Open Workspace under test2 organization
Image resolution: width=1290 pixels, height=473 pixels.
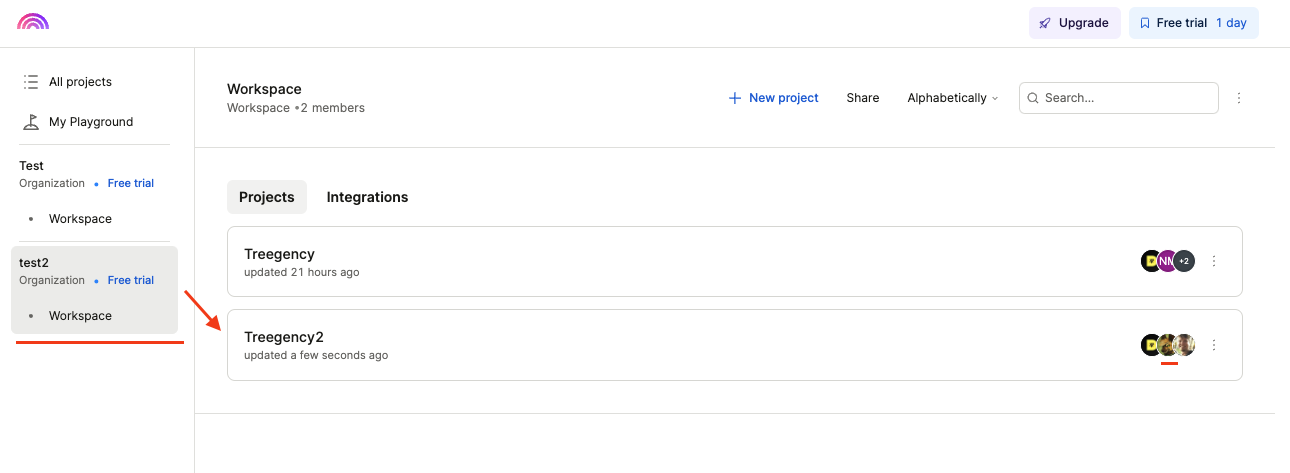click(x=80, y=316)
